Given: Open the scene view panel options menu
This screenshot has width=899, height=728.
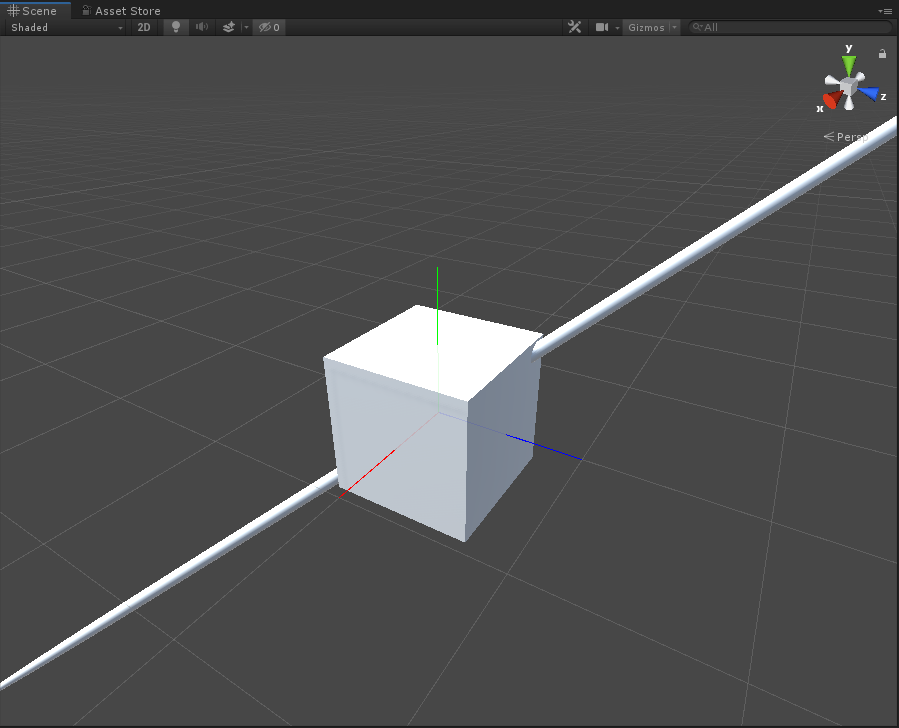Looking at the screenshot, I should click(x=885, y=11).
